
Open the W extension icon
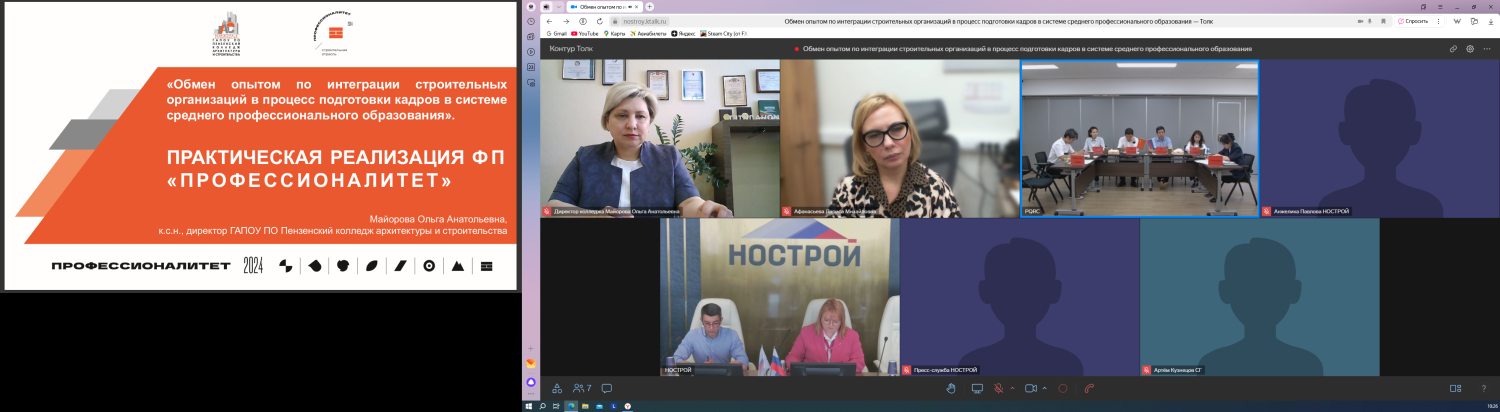tap(1457, 21)
